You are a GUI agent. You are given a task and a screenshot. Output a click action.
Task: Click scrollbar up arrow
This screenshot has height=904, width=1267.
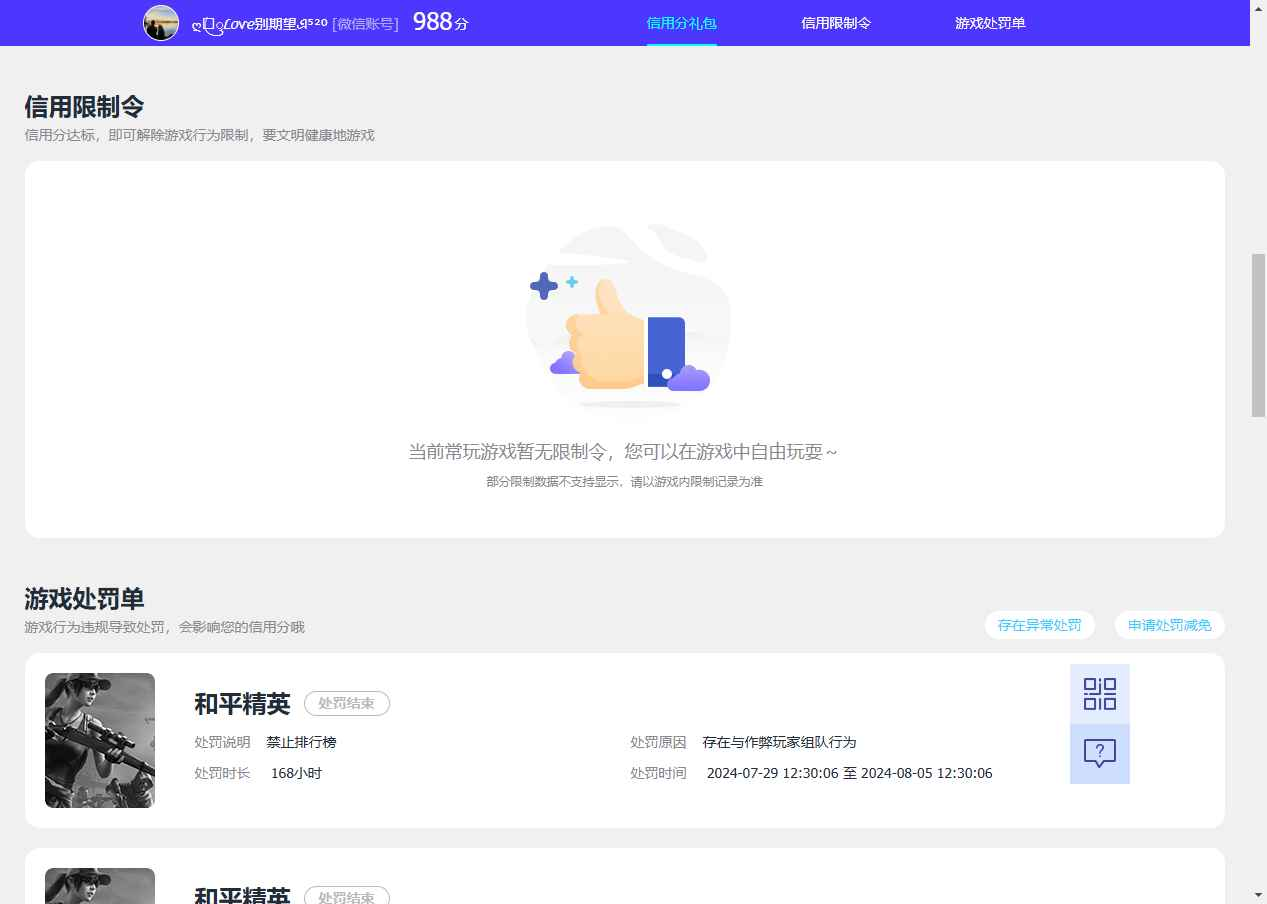click(x=1258, y=8)
